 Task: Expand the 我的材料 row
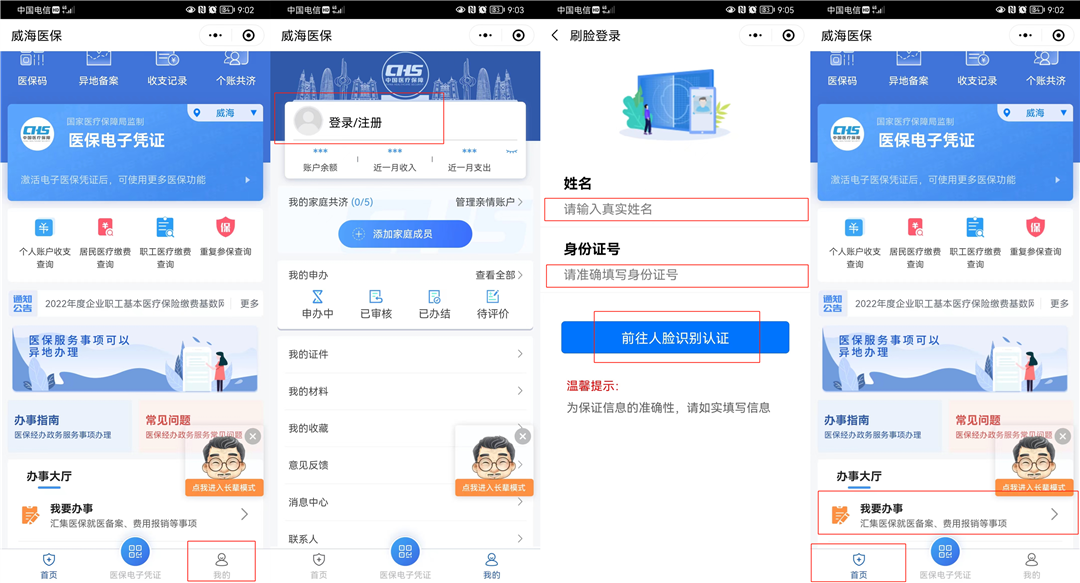pos(404,391)
